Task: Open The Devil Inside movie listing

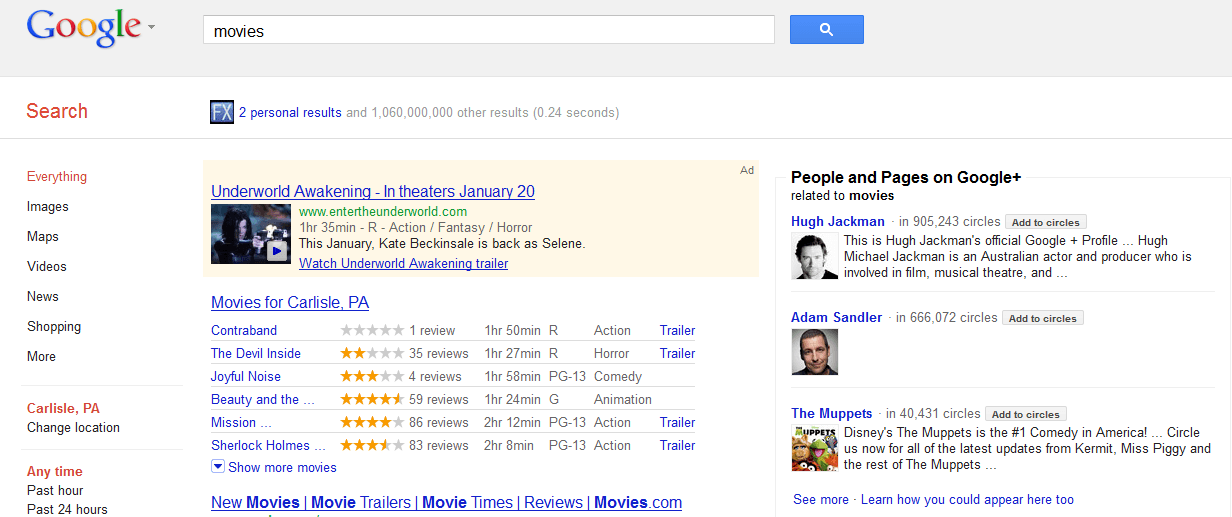Action: coord(256,354)
